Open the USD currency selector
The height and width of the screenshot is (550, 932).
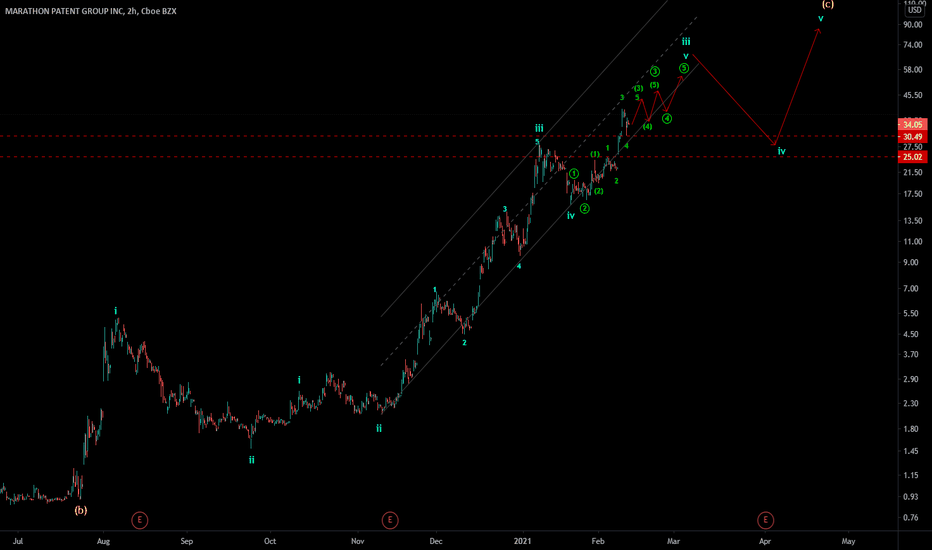[914, 10]
